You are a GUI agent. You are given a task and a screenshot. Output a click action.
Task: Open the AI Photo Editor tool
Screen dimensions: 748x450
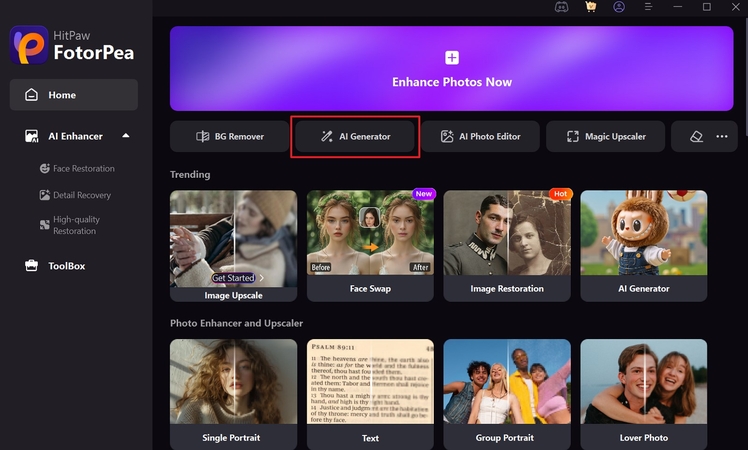[x=480, y=136]
